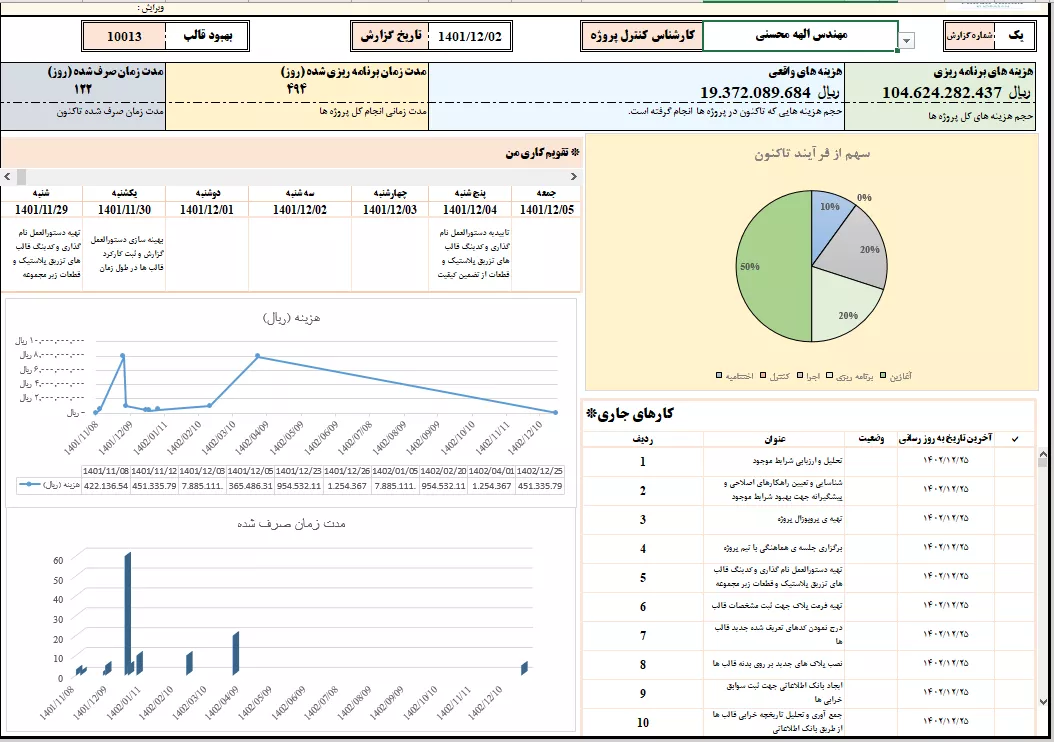Click the check mark column header in tasks table
The height and width of the screenshot is (742, 1054).
(x=1016, y=438)
